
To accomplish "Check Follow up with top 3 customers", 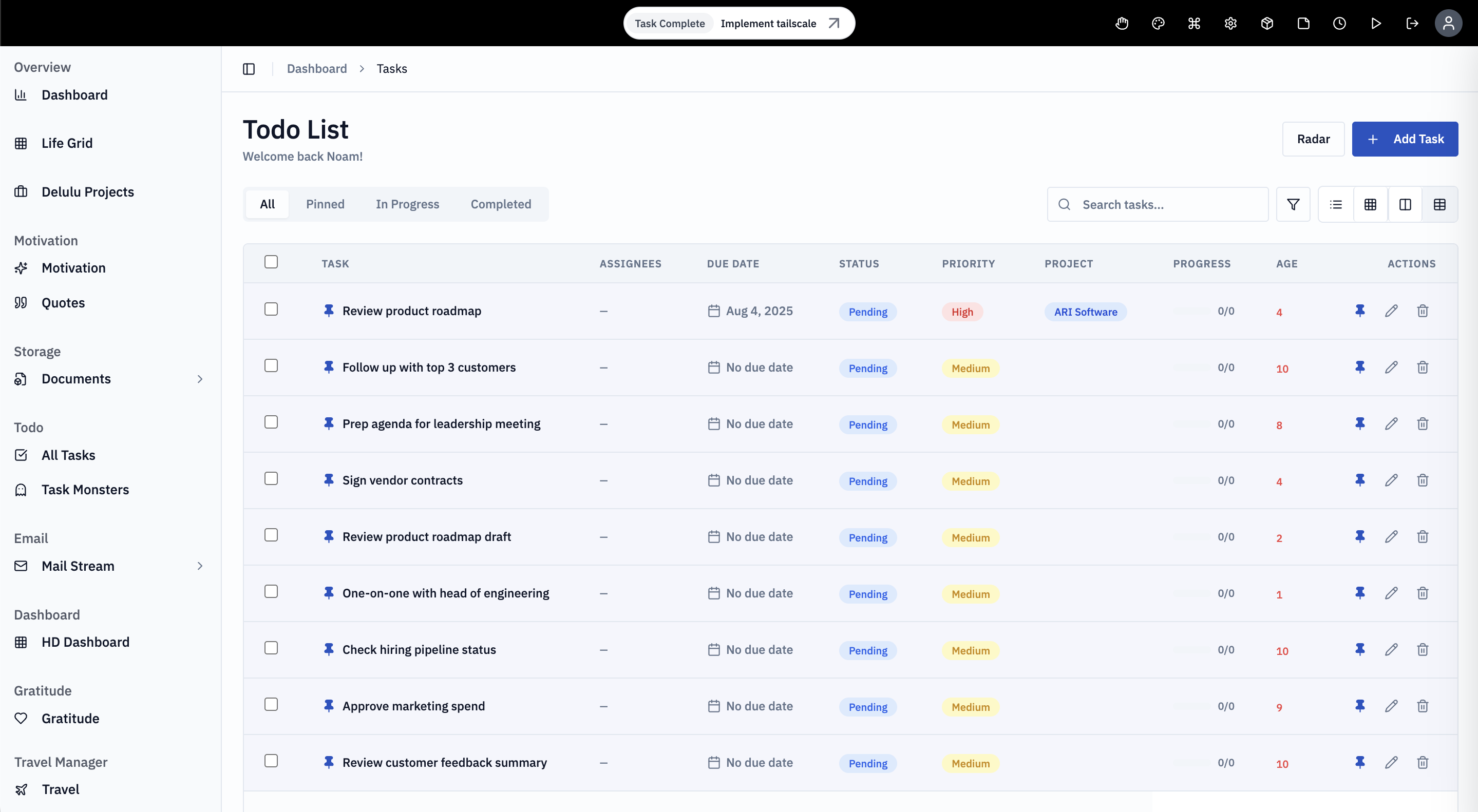I will pos(271,366).
